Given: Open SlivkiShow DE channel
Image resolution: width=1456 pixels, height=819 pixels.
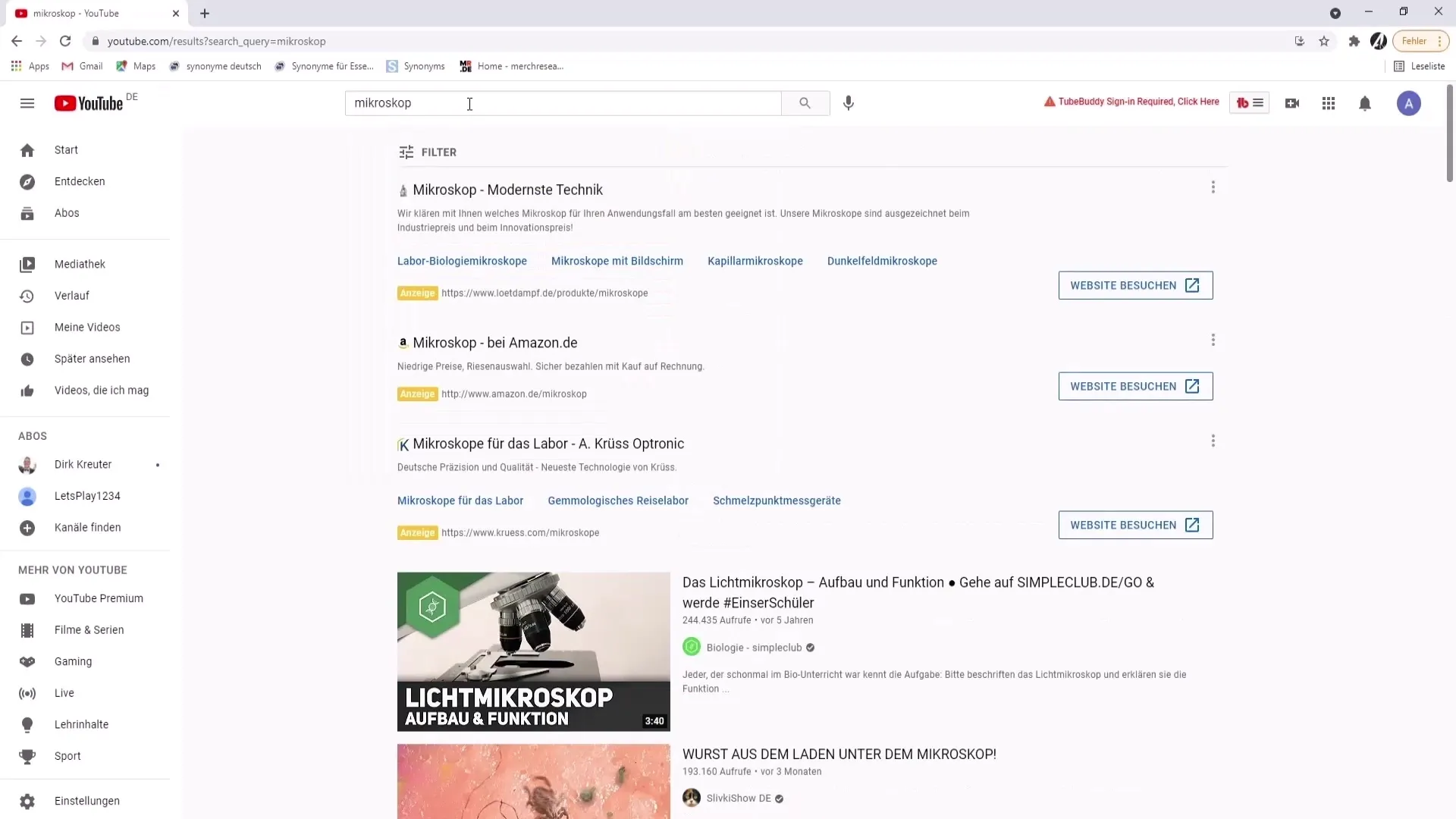Looking at the screenshot, I should coord(739,798).
